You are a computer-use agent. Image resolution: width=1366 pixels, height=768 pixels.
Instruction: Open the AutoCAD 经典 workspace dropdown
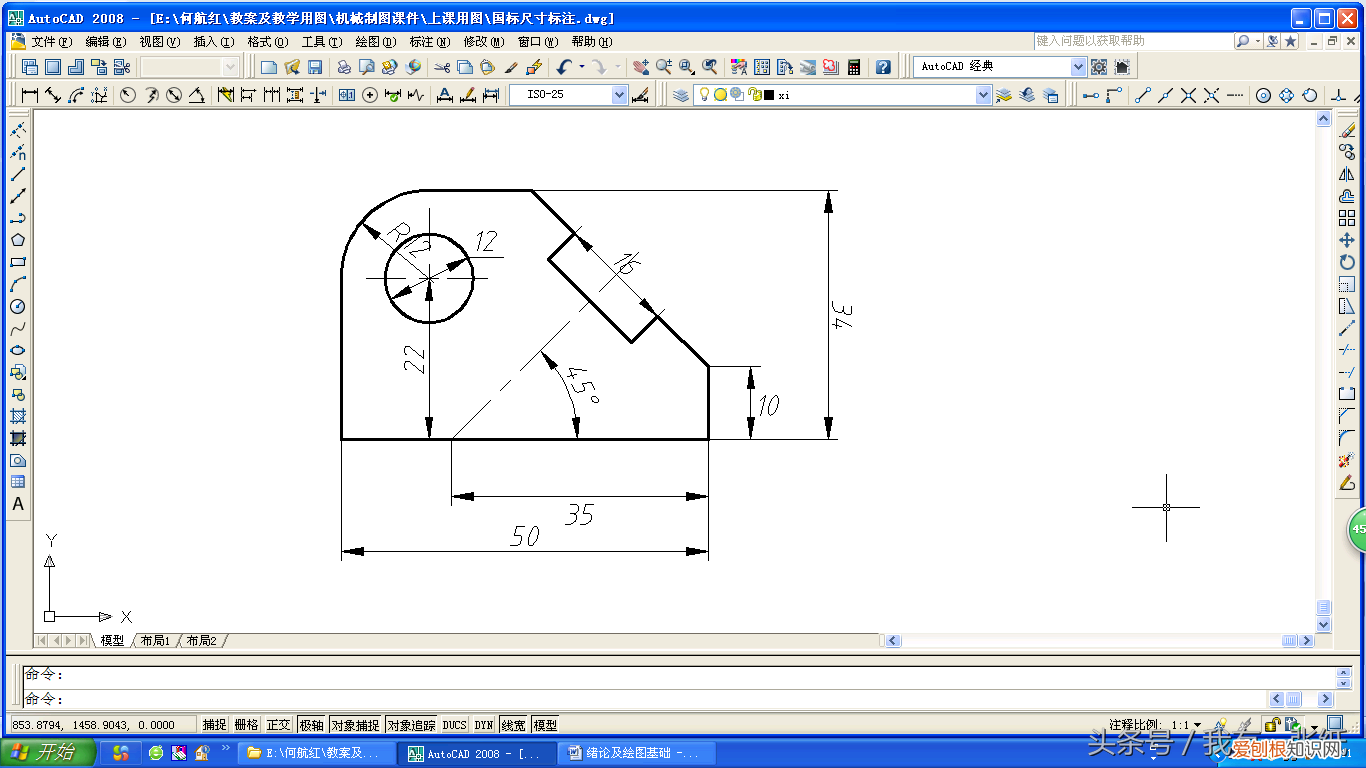(1078, 67)
